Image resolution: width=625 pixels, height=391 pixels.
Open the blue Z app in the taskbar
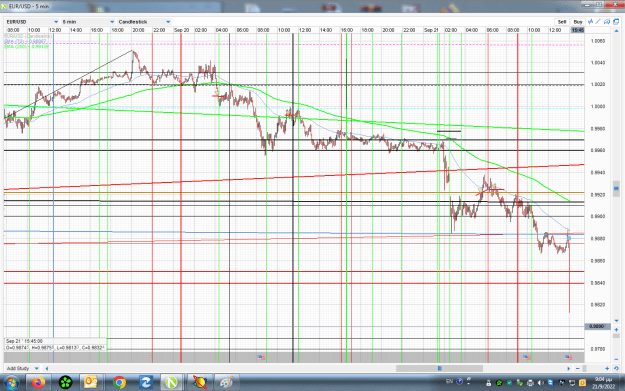[145, 383]
